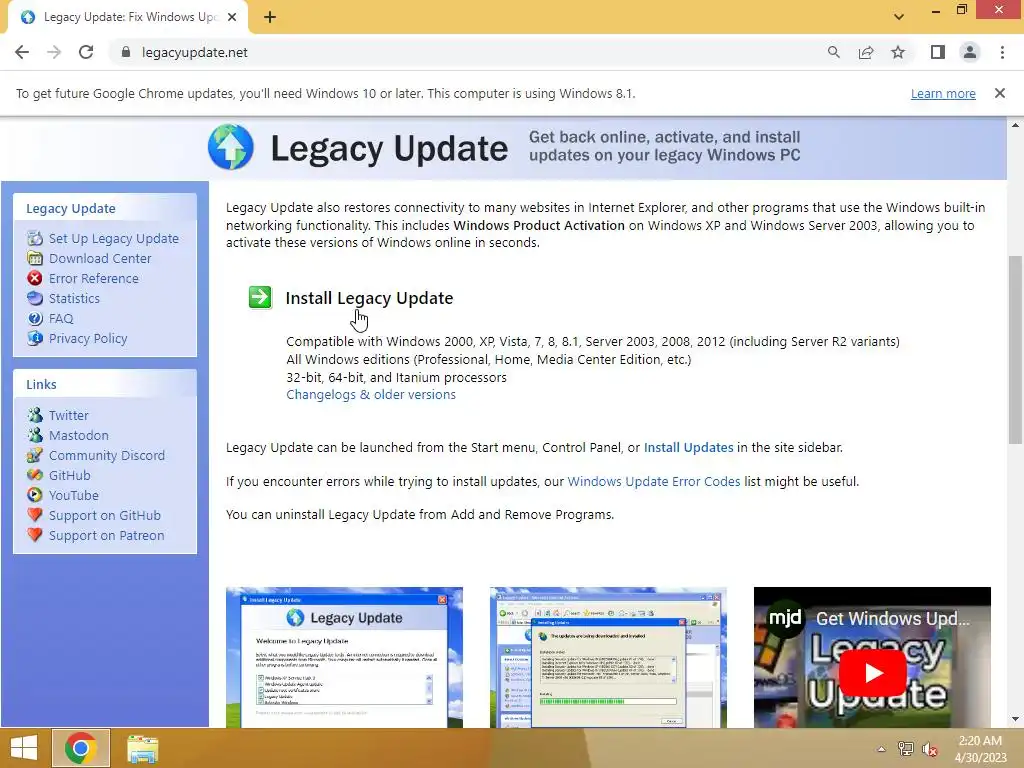1024x768 pixels.
Task: Click the red Error Reference icon
Action: (35, 278)
